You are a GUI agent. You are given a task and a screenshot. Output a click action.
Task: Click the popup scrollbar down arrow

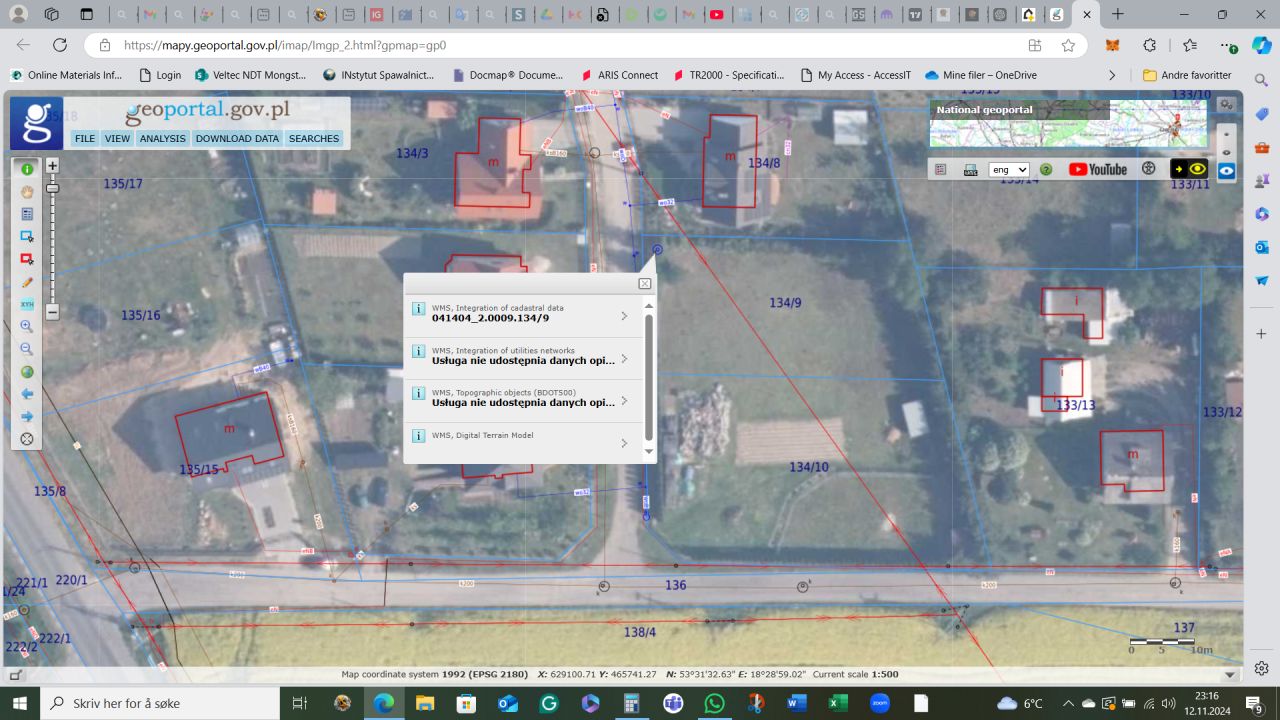(649, 452)
